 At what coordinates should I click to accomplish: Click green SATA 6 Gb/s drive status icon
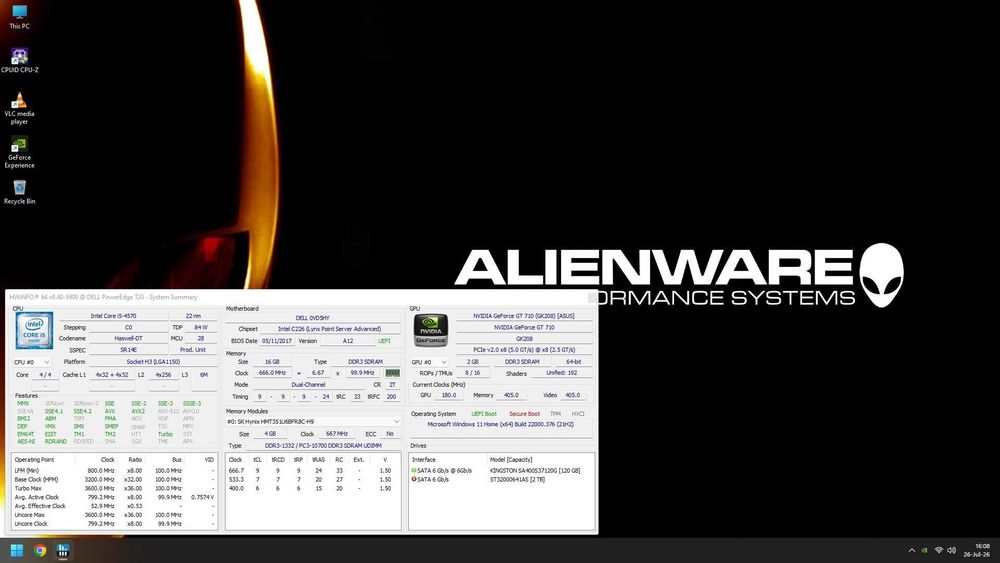click(414, 471)
